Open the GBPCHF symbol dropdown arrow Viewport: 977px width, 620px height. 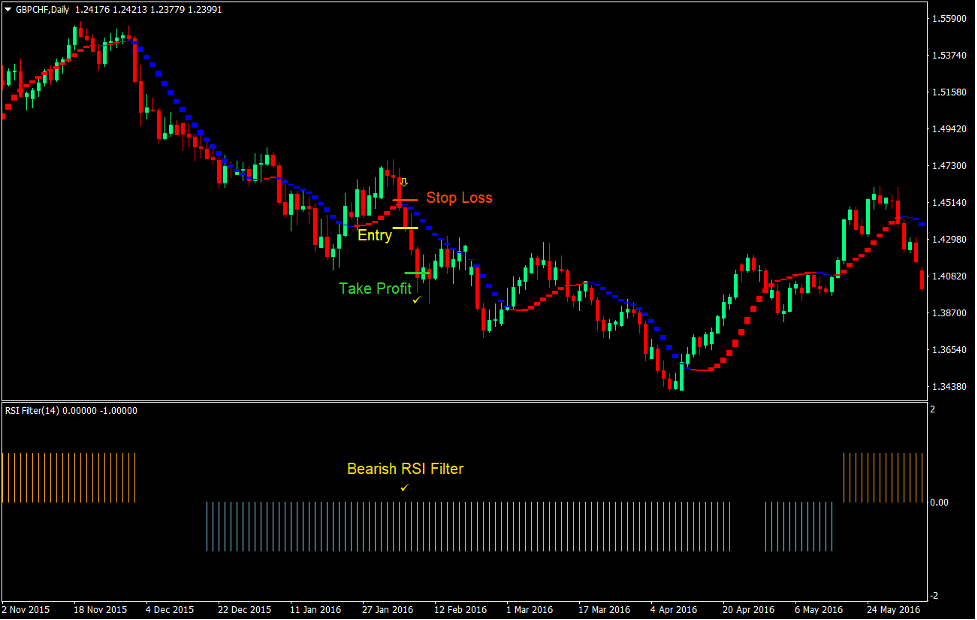tap(8, 7)
